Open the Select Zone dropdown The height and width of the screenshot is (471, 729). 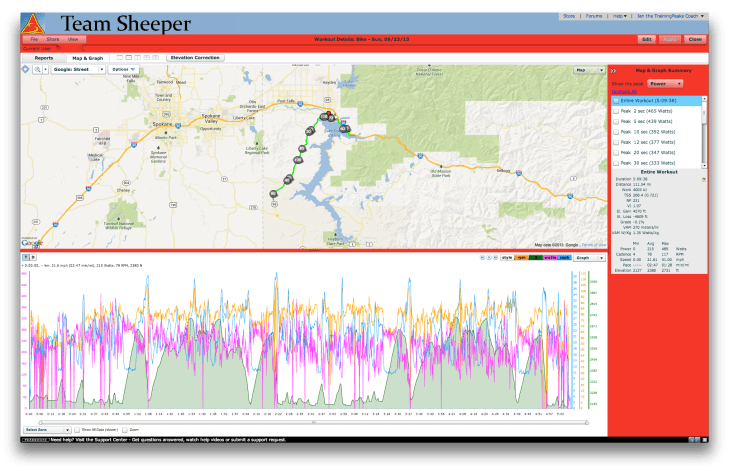[46, 429]
